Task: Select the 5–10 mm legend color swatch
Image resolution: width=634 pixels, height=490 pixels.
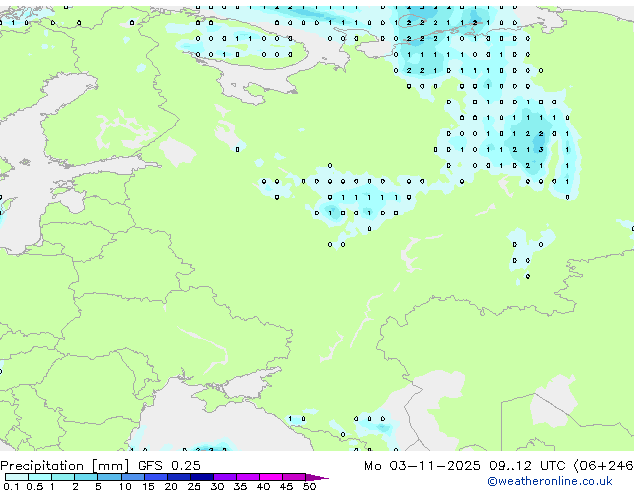Action: [109, 477]
